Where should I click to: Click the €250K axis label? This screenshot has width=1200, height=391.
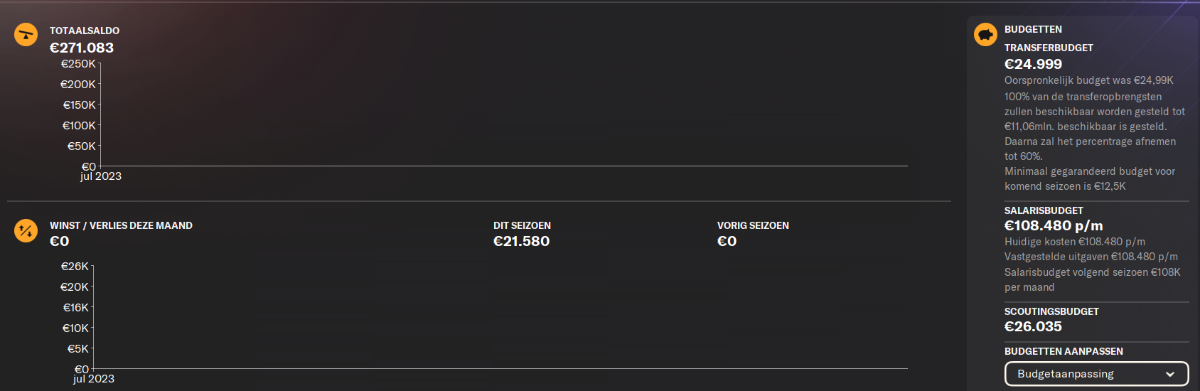79,64
